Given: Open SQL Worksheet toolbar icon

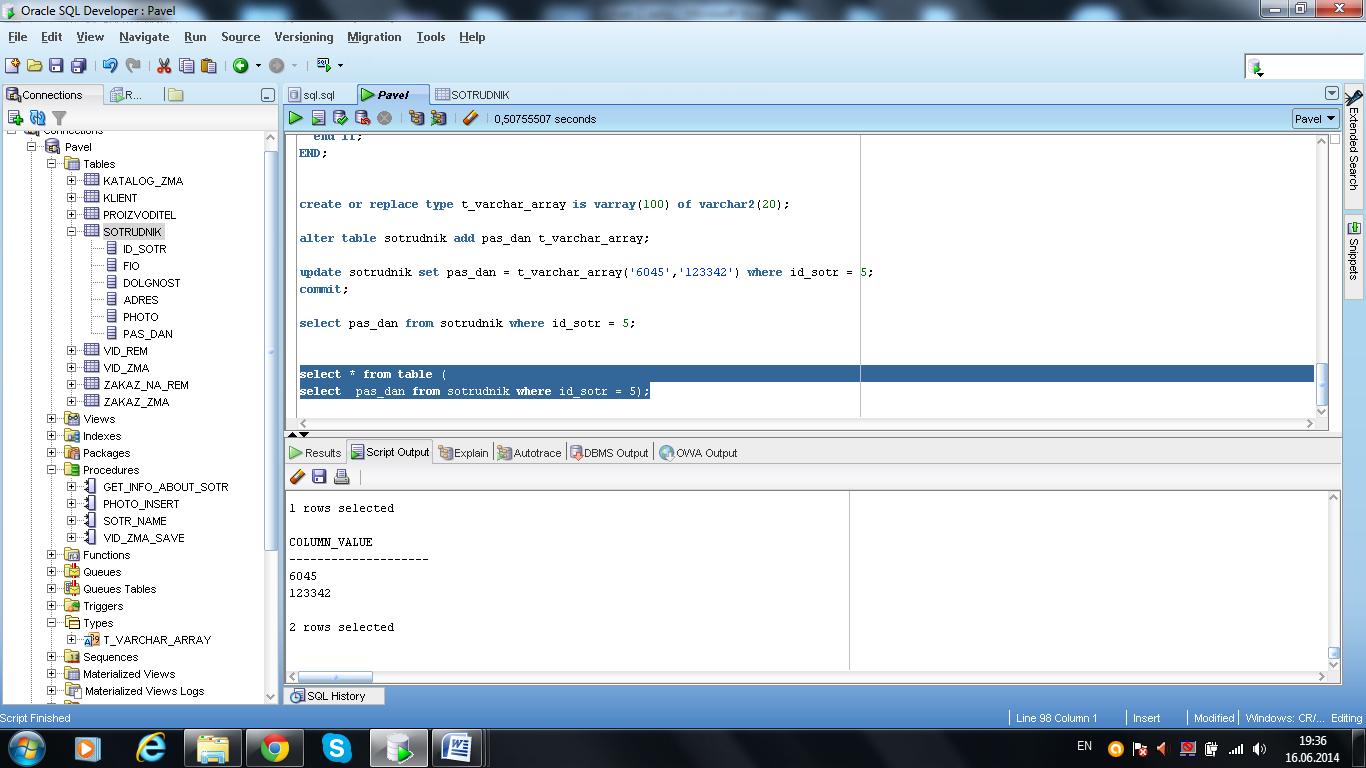Looking at the screenshot, I should (x=323, y=65).
